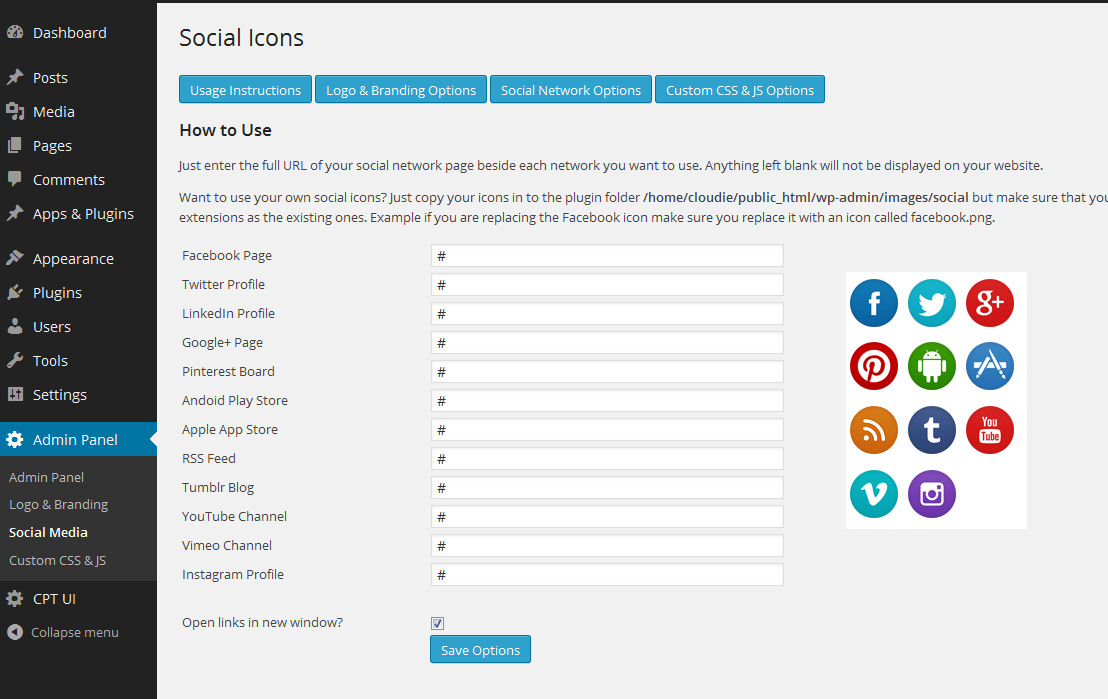
Task: Click the Twitter bird icon
Action: pos(931,303)
